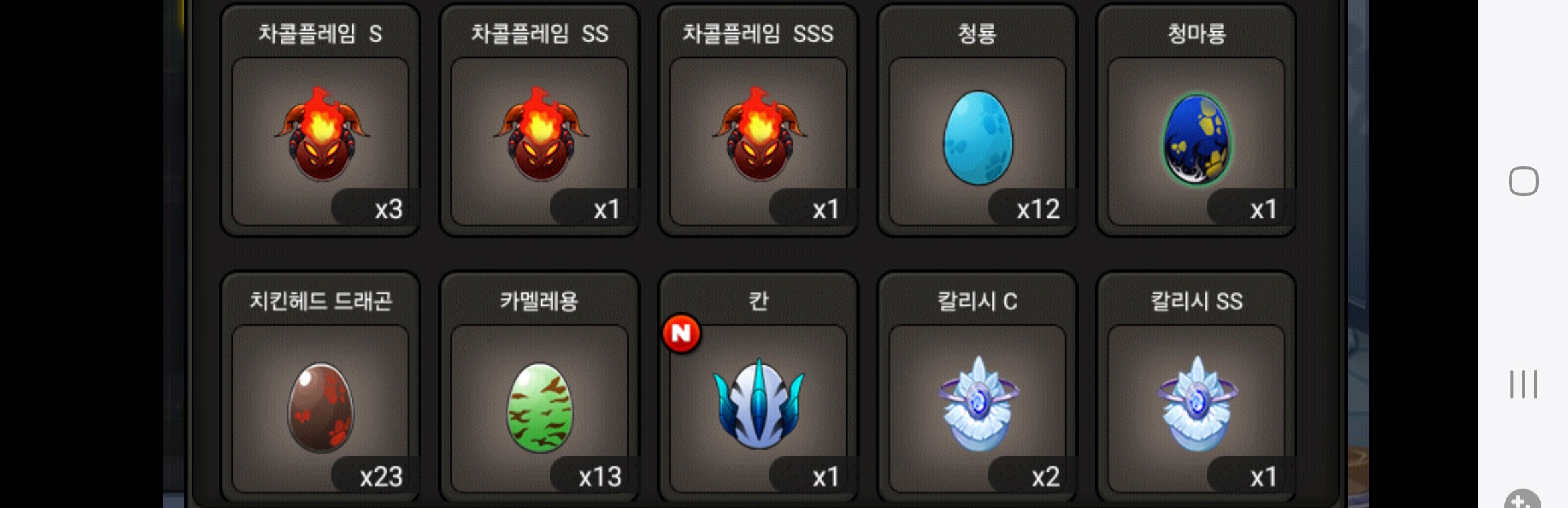
Task: Click the x2 count on 칼리시 C
Action: (x=1045, y=477)
